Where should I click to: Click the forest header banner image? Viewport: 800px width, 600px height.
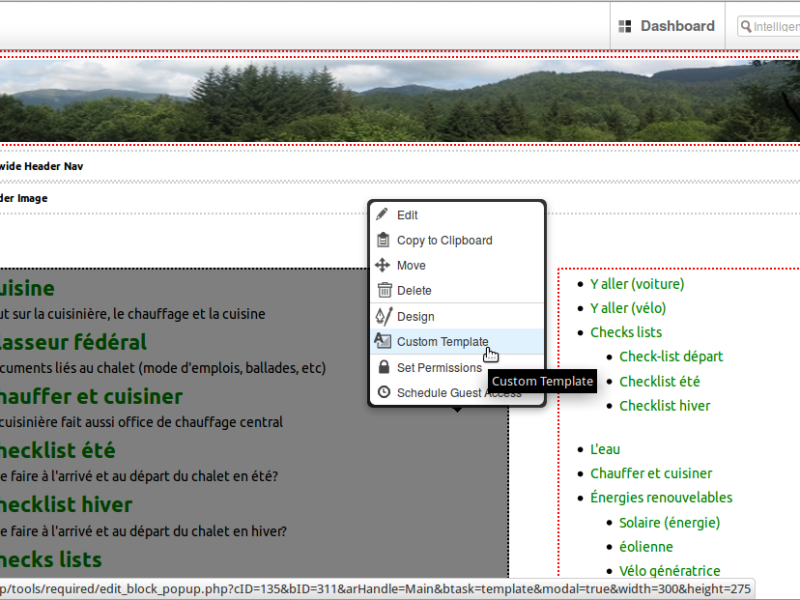point(400,101)
